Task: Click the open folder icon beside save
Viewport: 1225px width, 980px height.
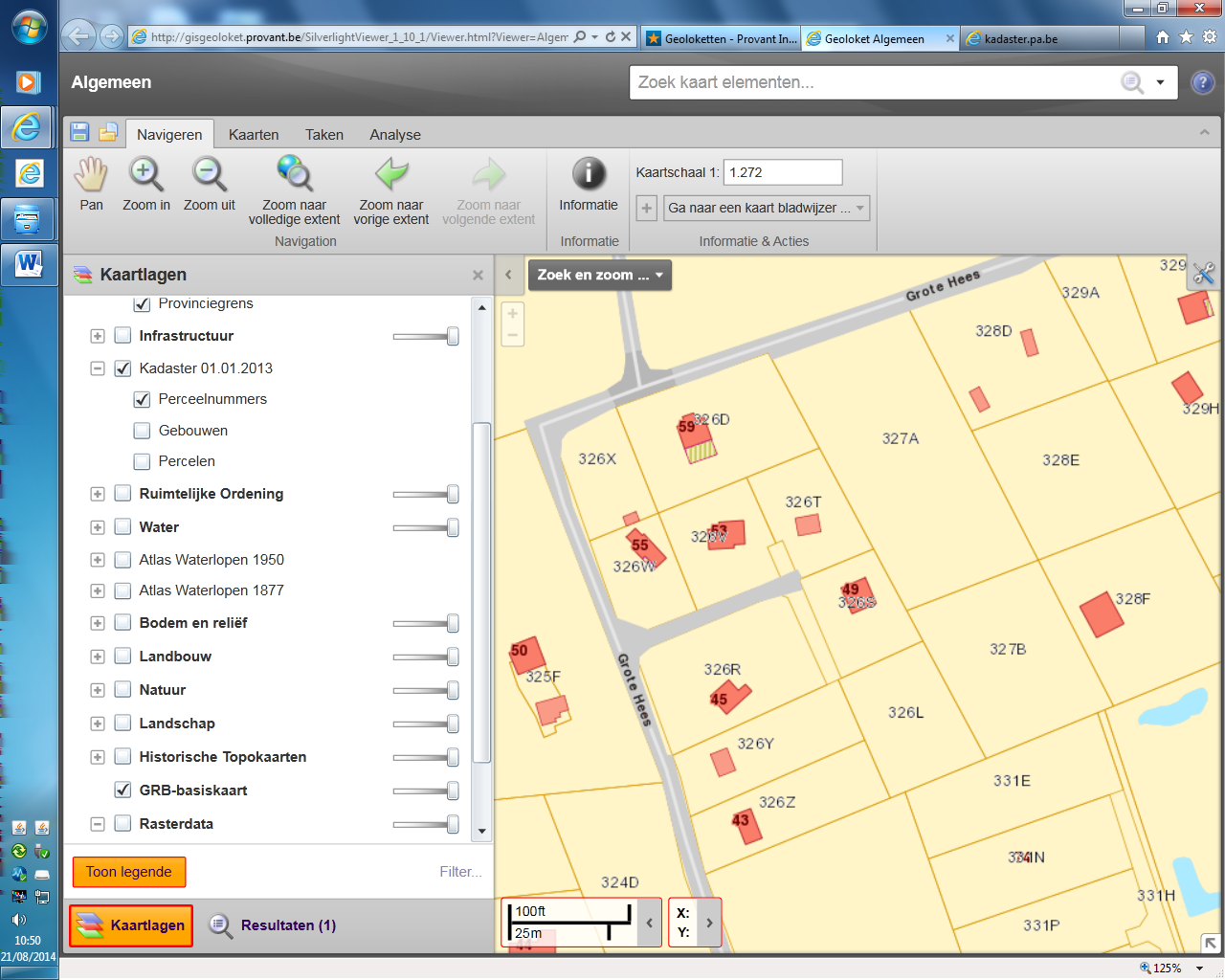Action: (108, 132)
